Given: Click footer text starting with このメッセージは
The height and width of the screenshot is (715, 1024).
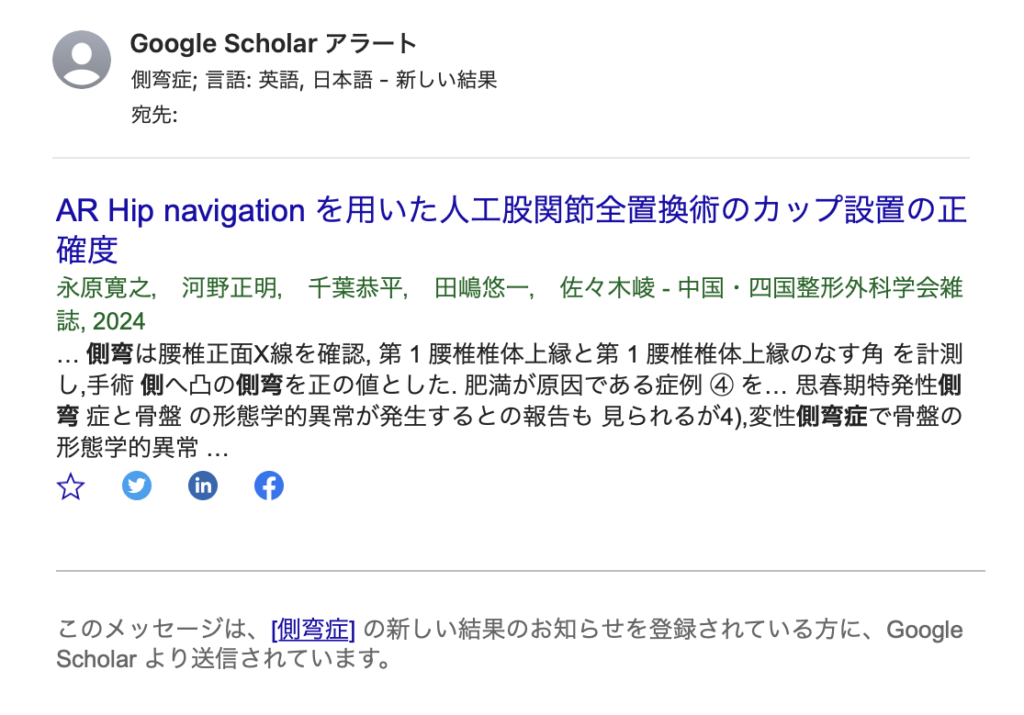Looking at the screenshot, I should [x=160, y=629].
